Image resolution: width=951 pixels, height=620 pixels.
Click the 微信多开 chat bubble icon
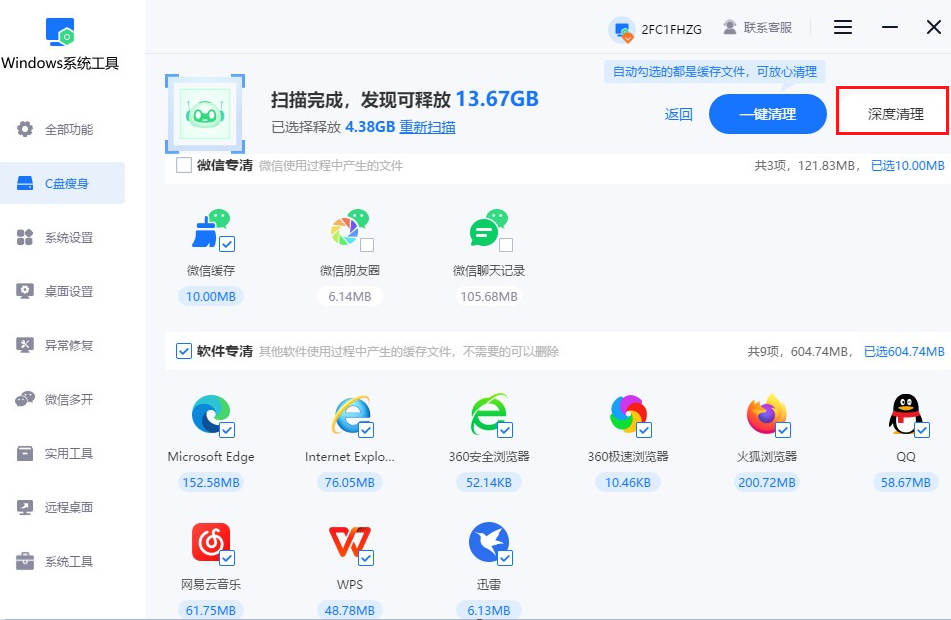[x=25, y=399]
